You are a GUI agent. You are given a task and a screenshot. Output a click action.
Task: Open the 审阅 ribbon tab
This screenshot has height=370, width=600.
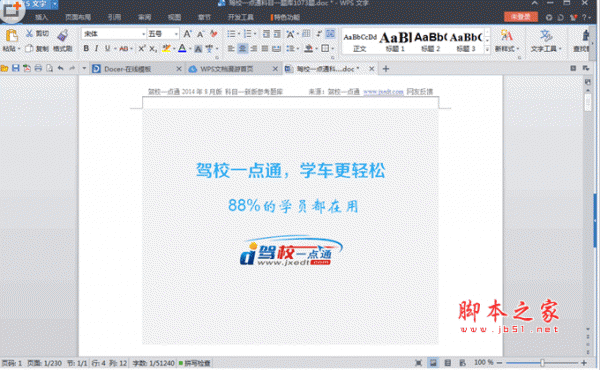(144, 17)
